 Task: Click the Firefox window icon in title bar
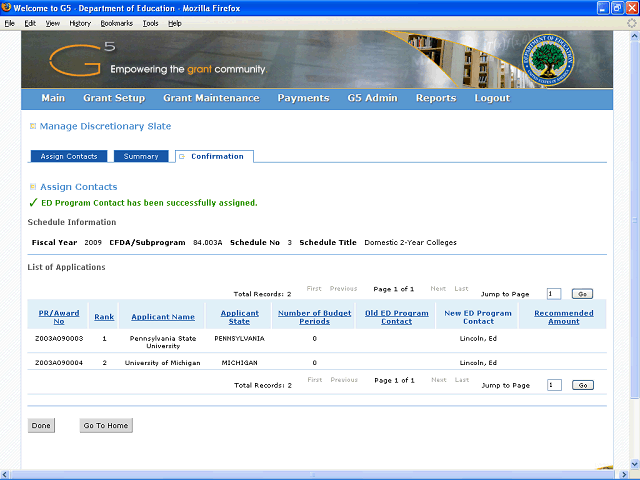8,7
